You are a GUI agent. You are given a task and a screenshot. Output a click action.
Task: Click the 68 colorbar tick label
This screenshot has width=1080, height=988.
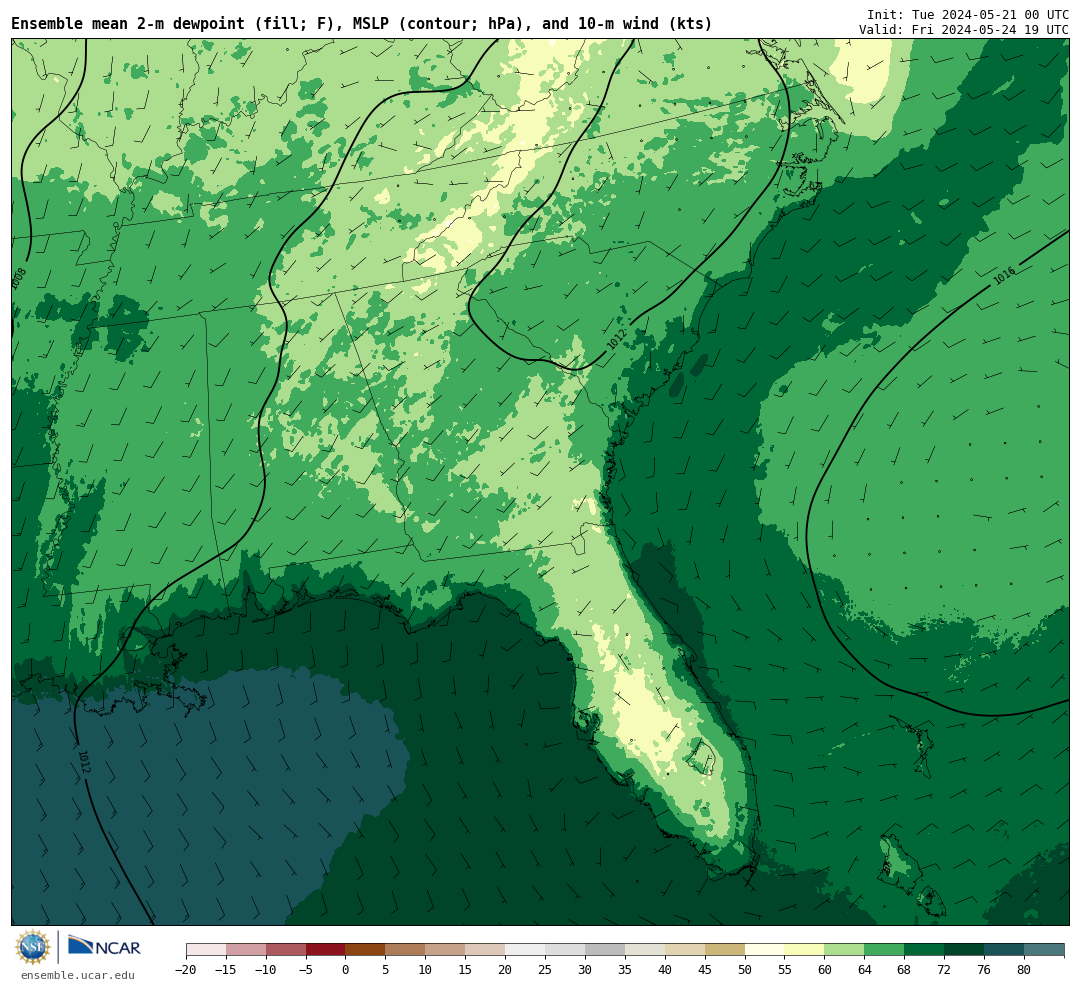[x=905, y=970]
